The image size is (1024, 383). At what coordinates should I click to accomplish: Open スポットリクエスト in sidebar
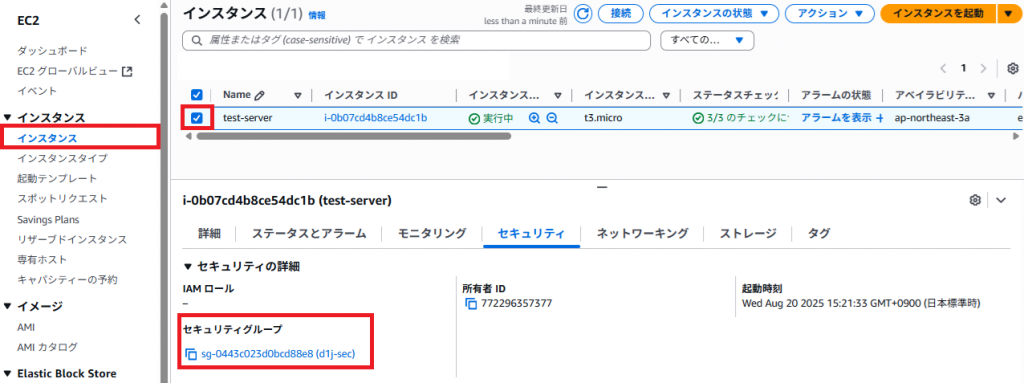click(63, 199)
